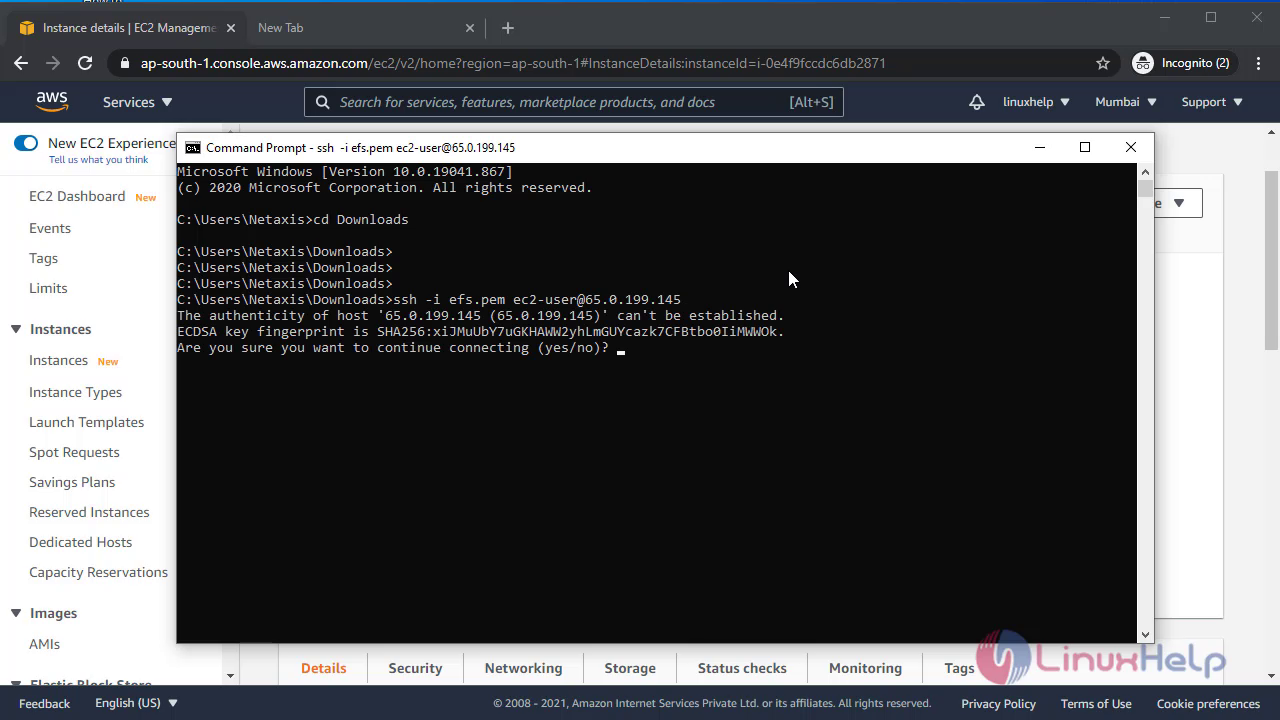Screen dimensions: 1280x720
Task: Open AMIs in the sidebar
Action: click(x=44, y=644)
